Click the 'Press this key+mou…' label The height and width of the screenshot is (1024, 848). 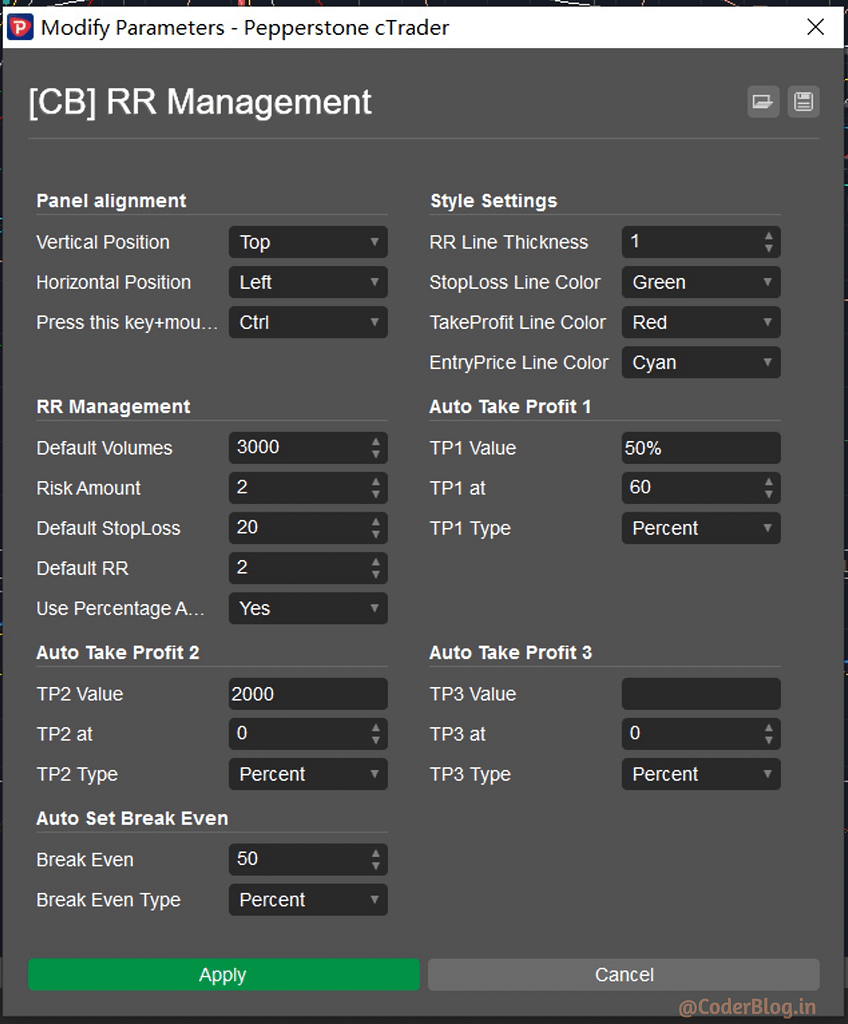tap(127, 322)
